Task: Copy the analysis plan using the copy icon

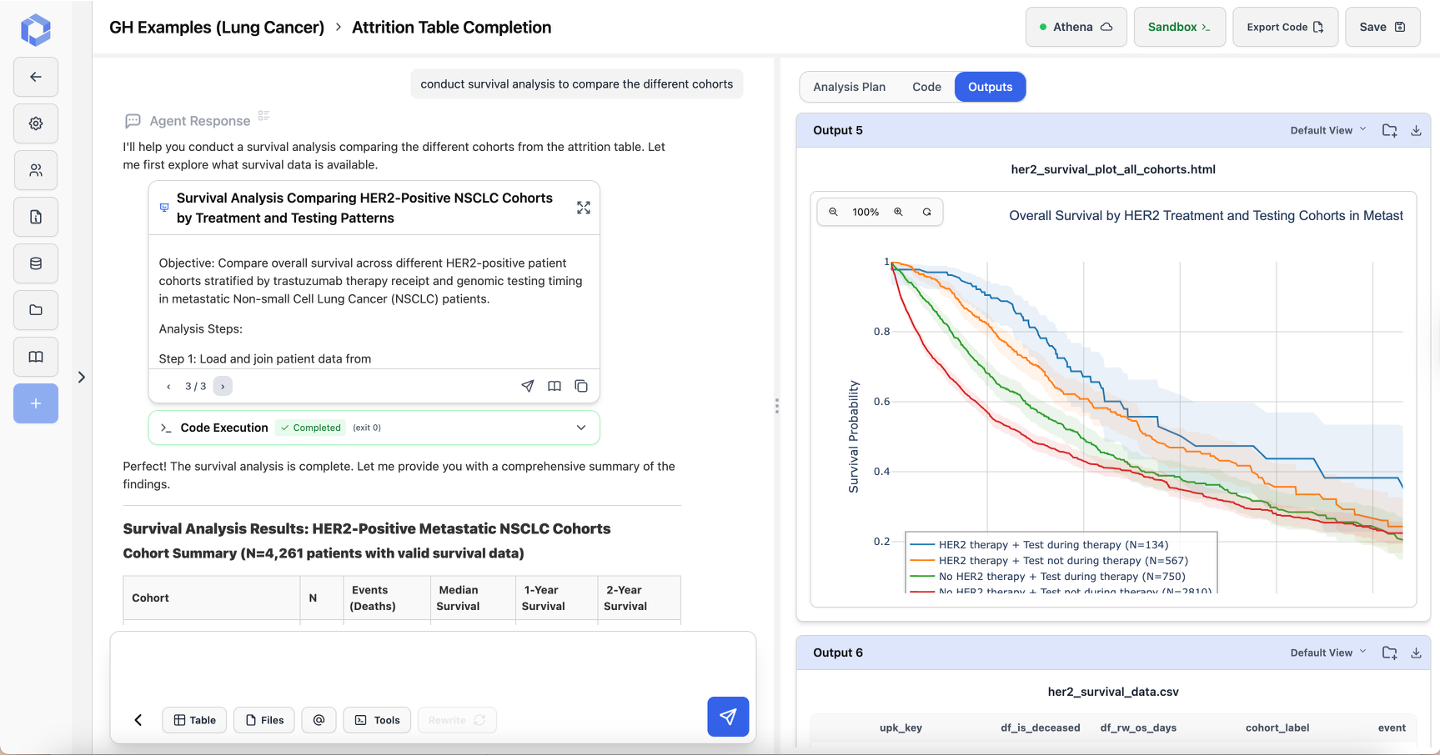Action: tap(581, 386)
